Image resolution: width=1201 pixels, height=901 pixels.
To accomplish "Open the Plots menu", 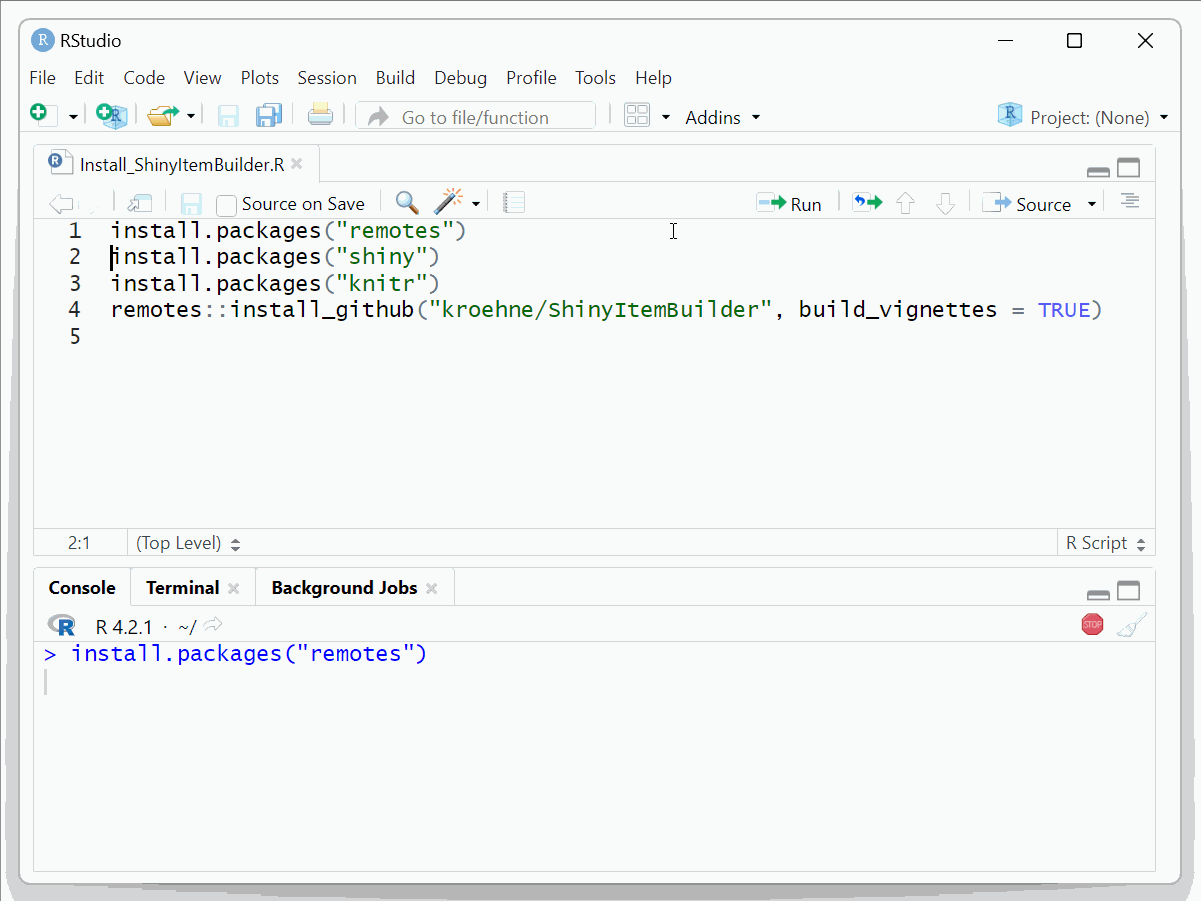I will [260, 78].
